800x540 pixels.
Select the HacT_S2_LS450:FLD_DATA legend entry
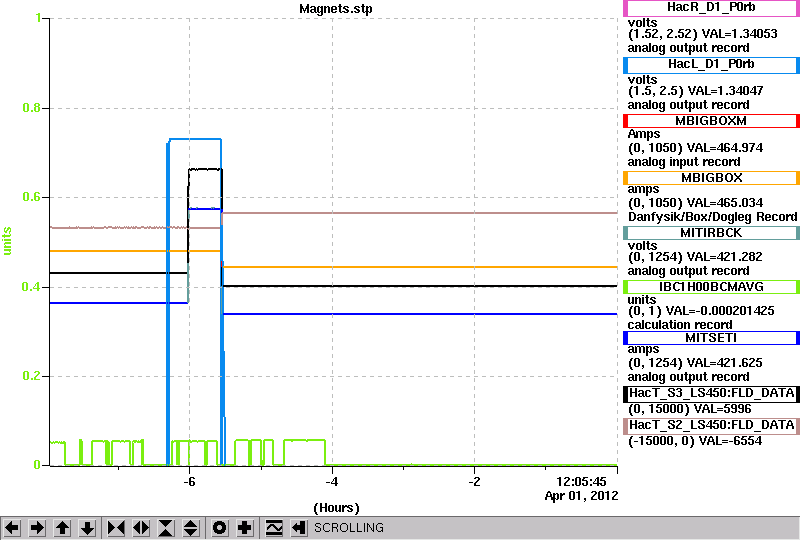click(x=711, y=426)
